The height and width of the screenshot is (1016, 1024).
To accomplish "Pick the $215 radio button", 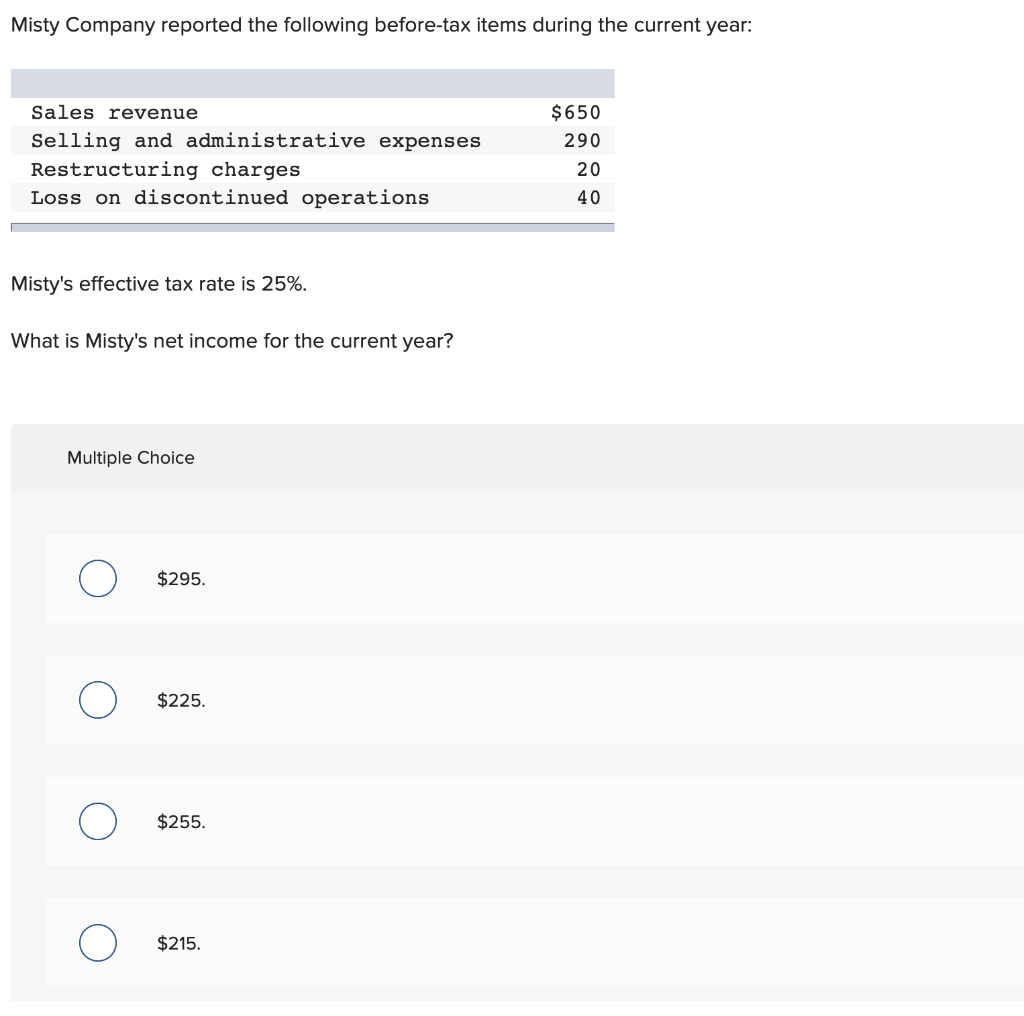I will (x=98, y=943).
